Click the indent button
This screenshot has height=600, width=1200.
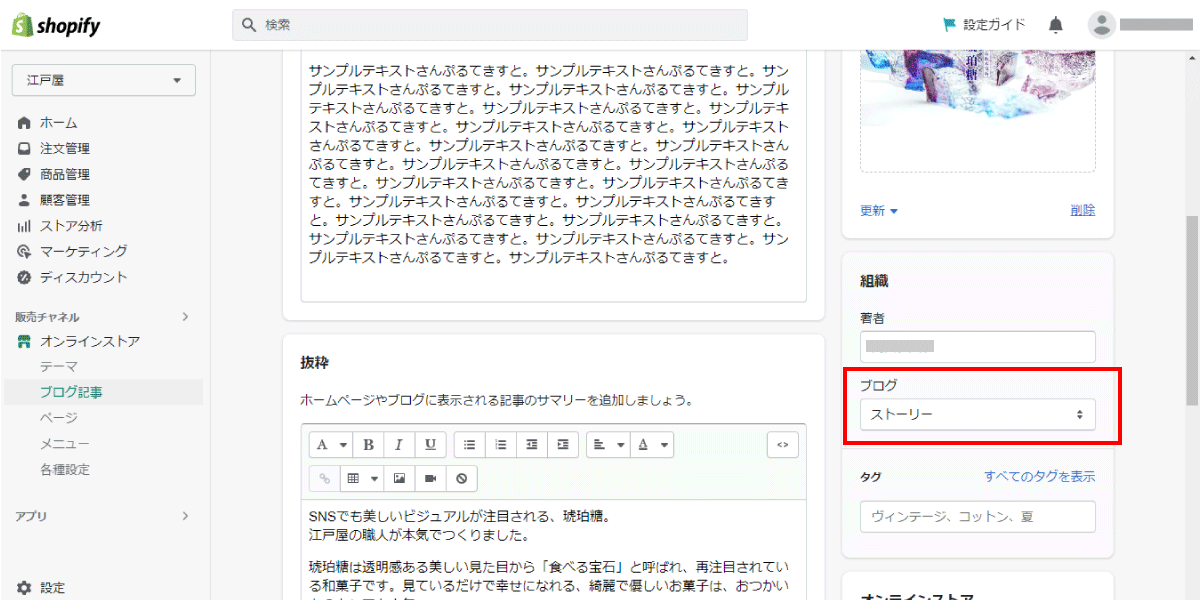point(563,445)
